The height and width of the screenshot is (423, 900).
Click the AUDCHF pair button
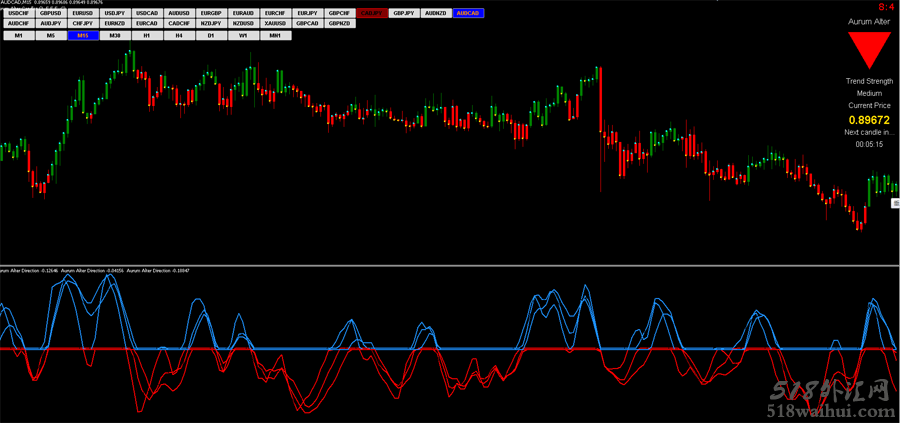19,23
